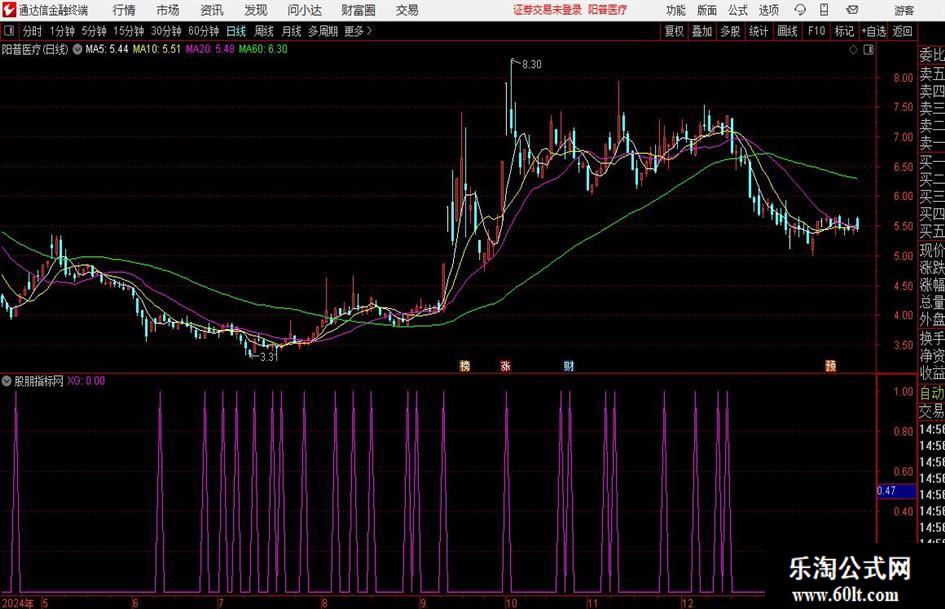Click the 3.31 low price label

pos(268,357)
